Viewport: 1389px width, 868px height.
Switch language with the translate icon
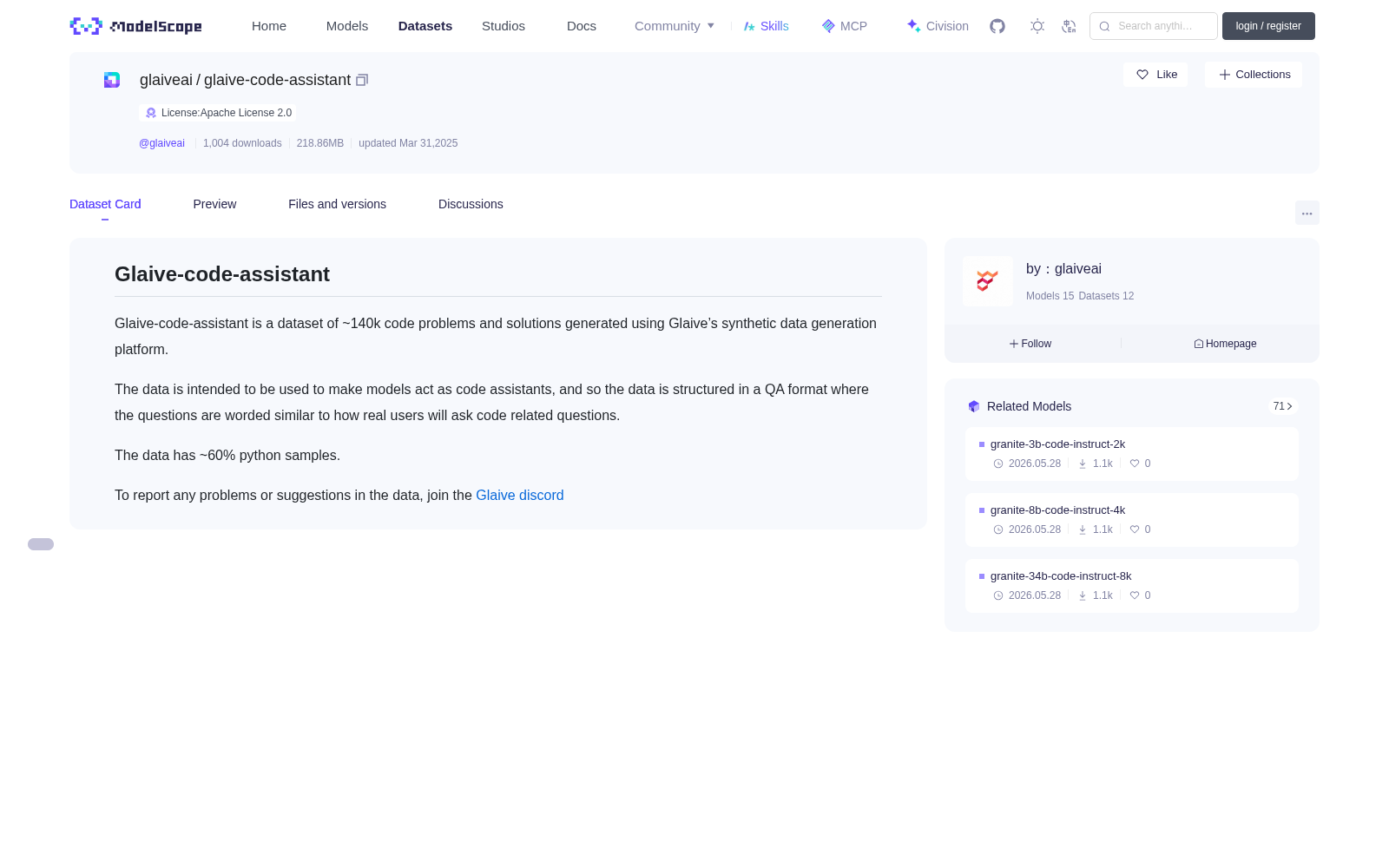1070,26
